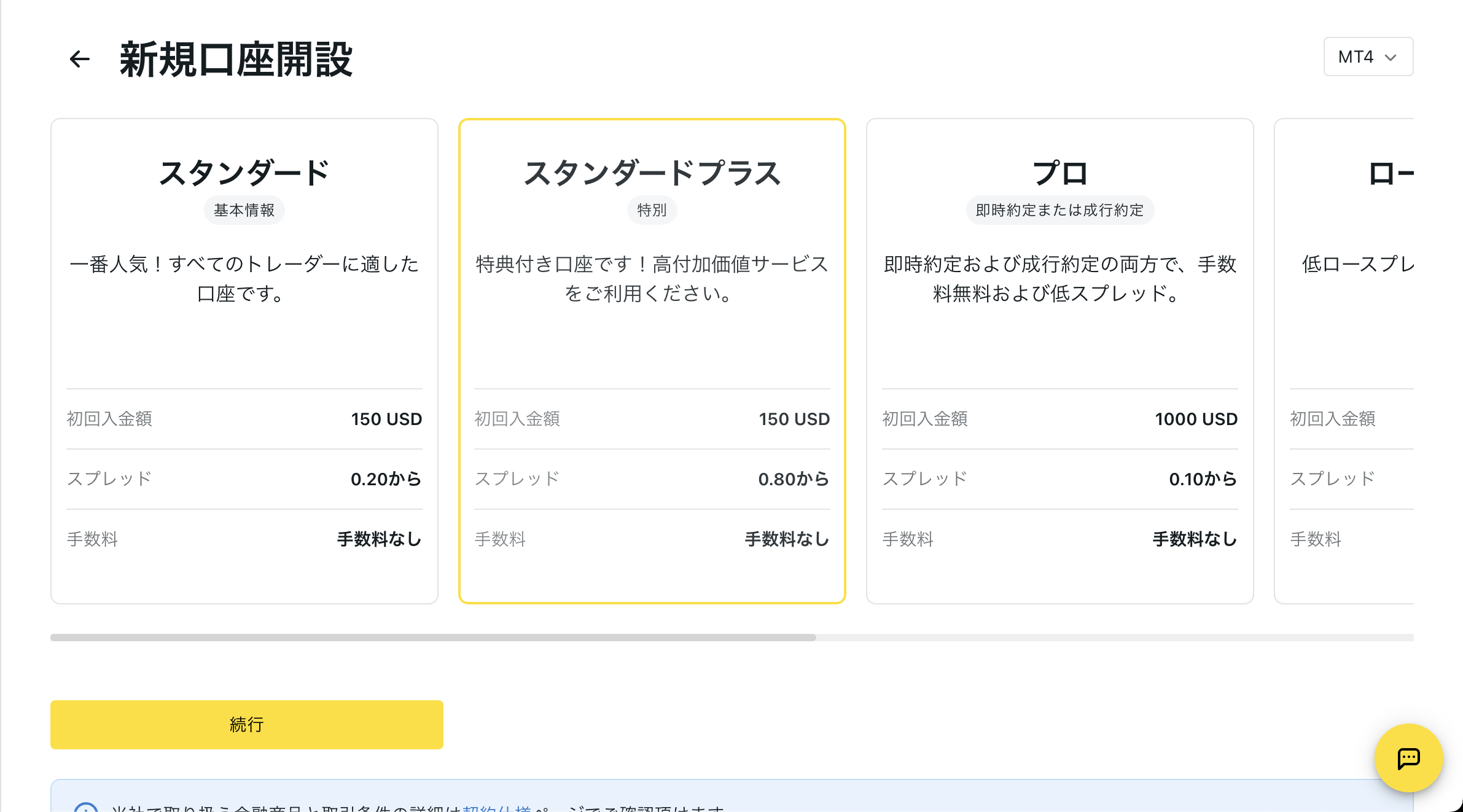The height and width of the screenshot is (812, 1463).
Task: Click the 特別 badge under スタンダードプラス
Action: point(652,210)
